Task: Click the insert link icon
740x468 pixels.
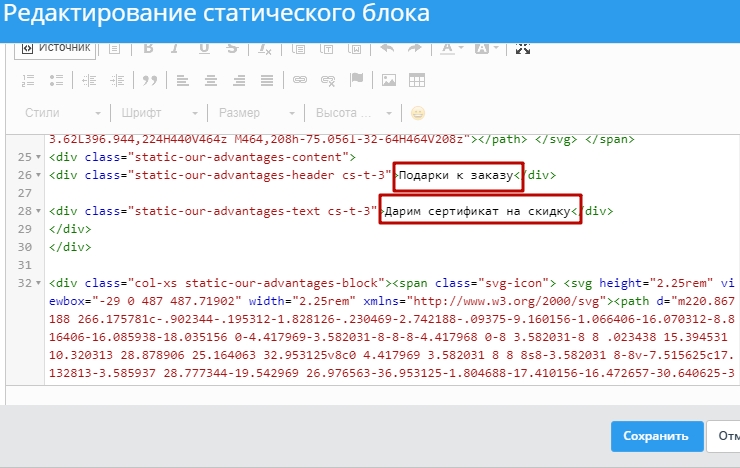Action: [x=299, y=80]
